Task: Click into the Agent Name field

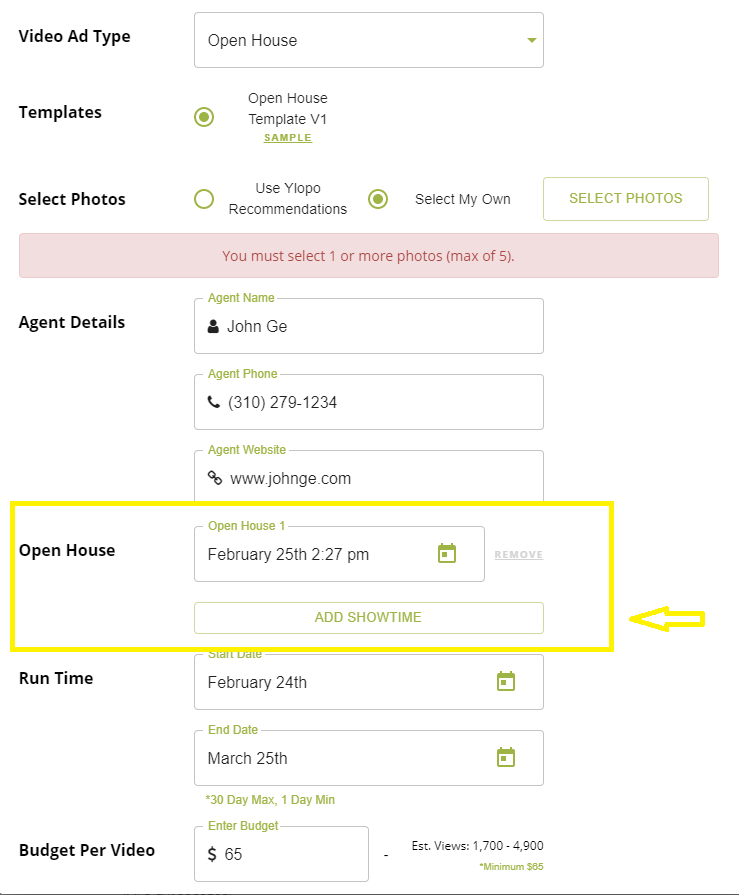Action: tap(380, 326)
